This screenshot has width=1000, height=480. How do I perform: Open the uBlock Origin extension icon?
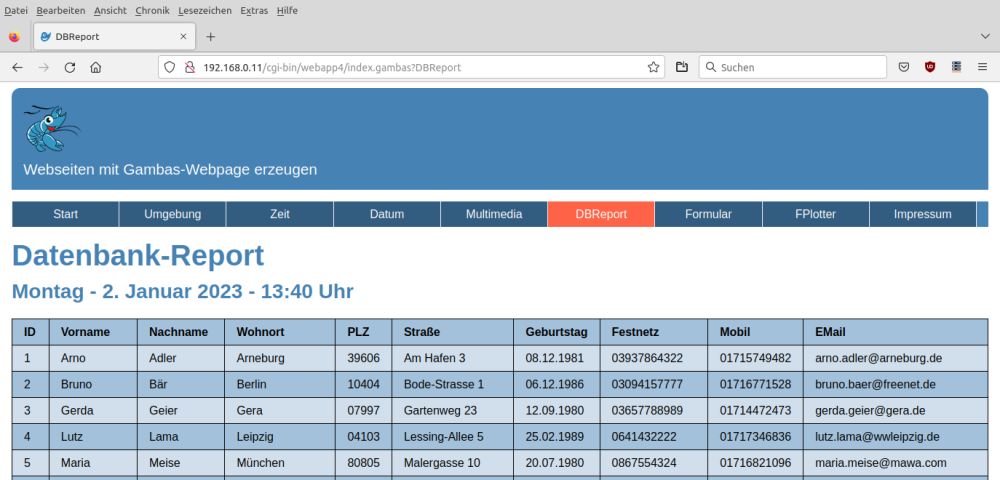(930, 67)
